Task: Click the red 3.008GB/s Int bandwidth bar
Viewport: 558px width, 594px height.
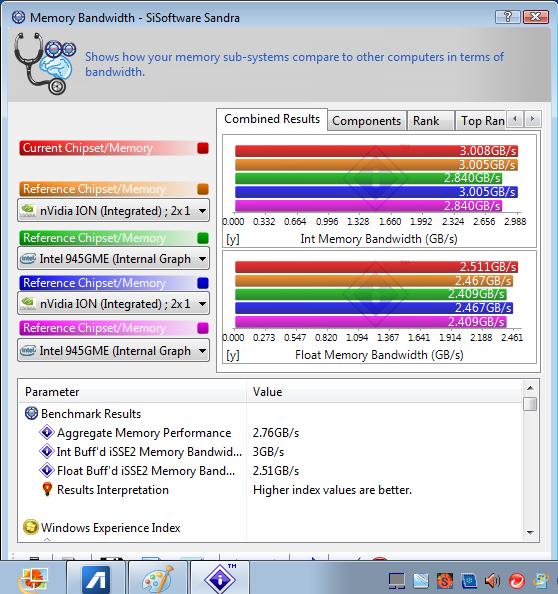Action: (x=376, y=150)
